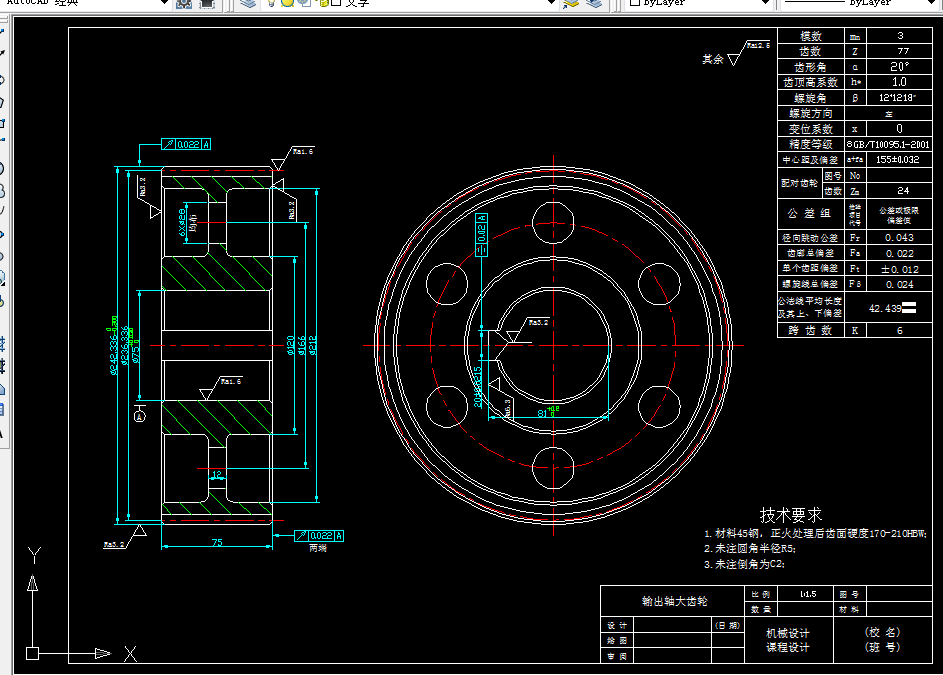This screenshot has width=943, height=675.
Task: Select the helix angle value 12°12'18"
Action: coord(897,97)
